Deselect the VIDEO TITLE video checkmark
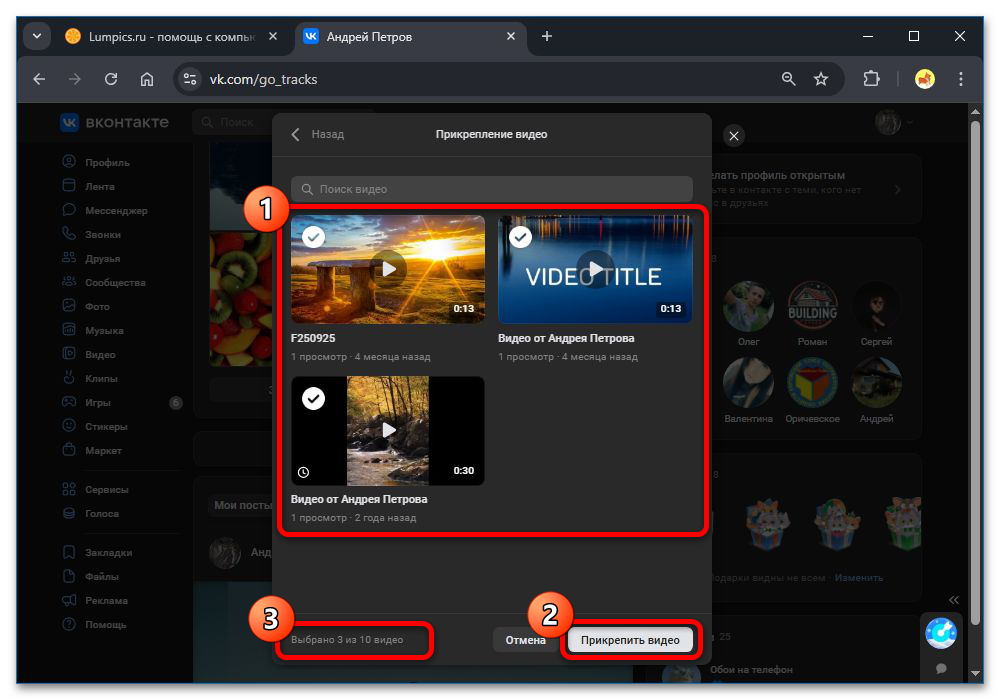The height and width of the screenshot is (700, 1000). pyautogui.click(x=520, y=237)
